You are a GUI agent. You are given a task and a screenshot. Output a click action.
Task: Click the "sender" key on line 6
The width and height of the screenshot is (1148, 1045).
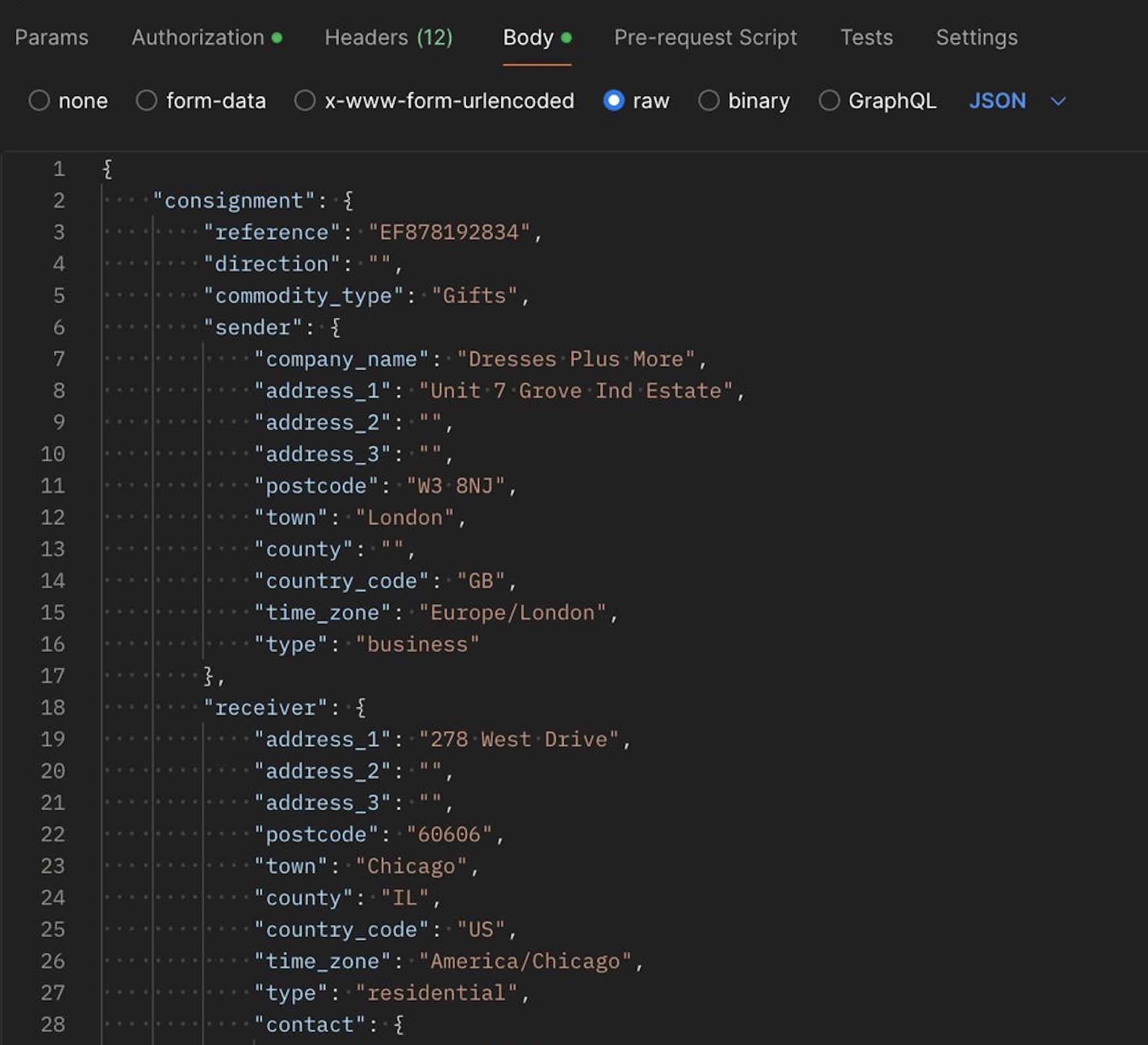pos(253,327)
